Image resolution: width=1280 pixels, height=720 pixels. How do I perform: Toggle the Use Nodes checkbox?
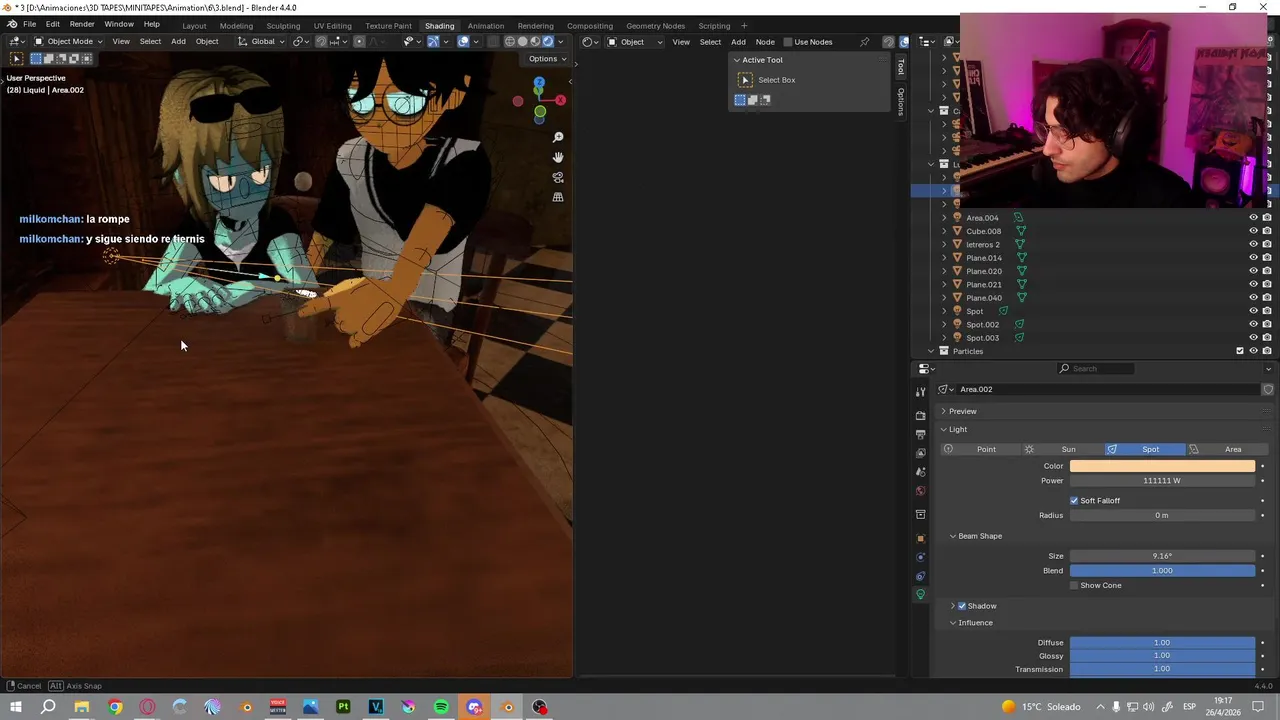coord(787,42)
